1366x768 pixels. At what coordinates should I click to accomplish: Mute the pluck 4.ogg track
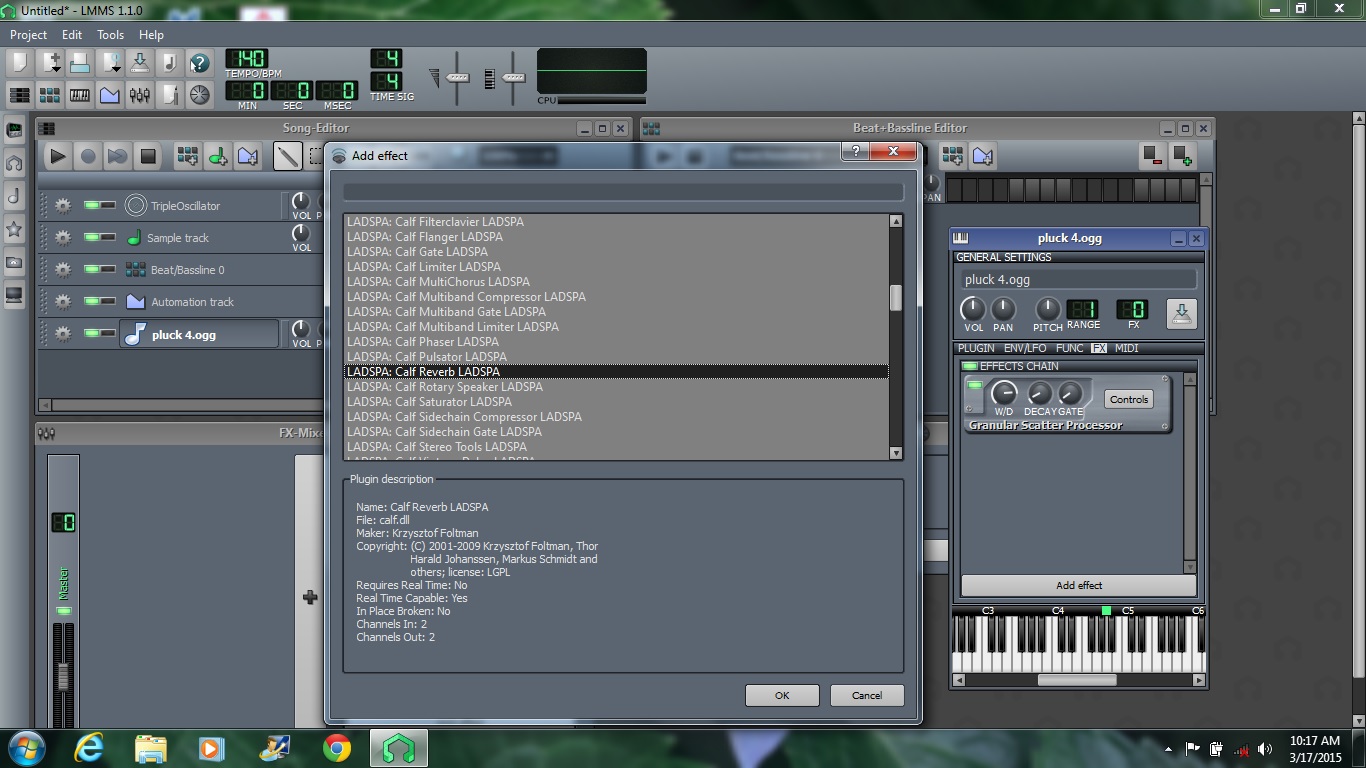[91, 334]
